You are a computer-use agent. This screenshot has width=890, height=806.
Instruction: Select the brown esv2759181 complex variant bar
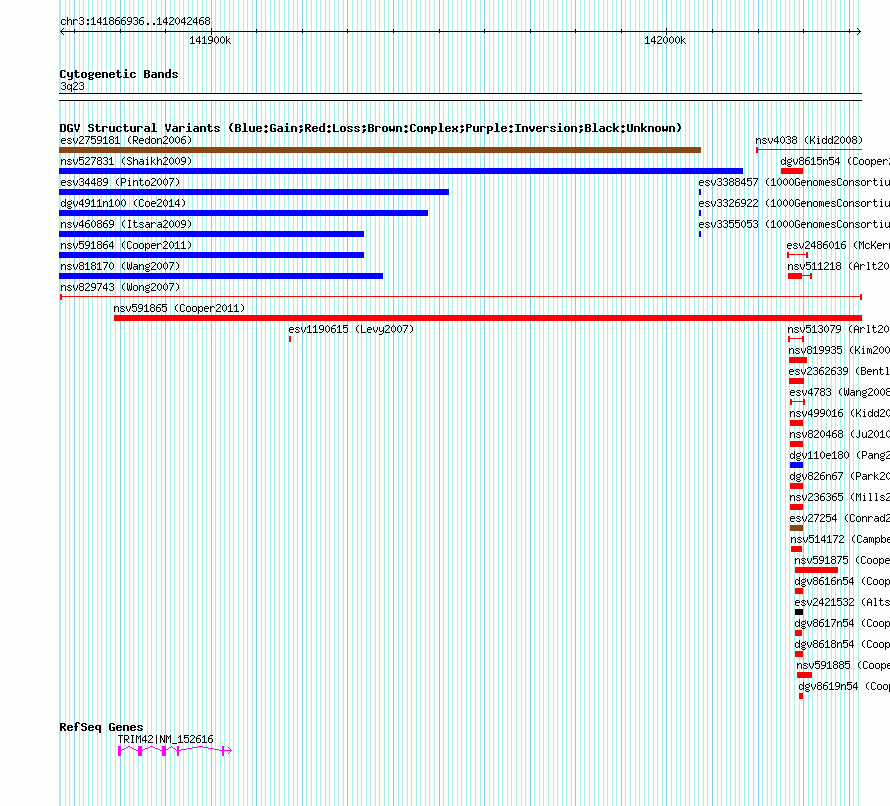380,150
